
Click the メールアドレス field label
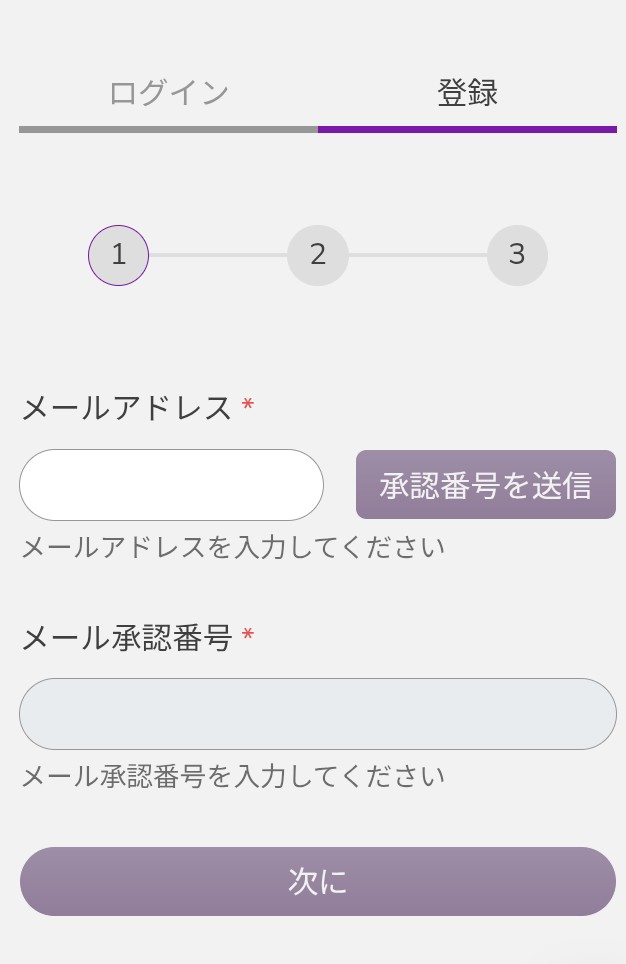127,408
